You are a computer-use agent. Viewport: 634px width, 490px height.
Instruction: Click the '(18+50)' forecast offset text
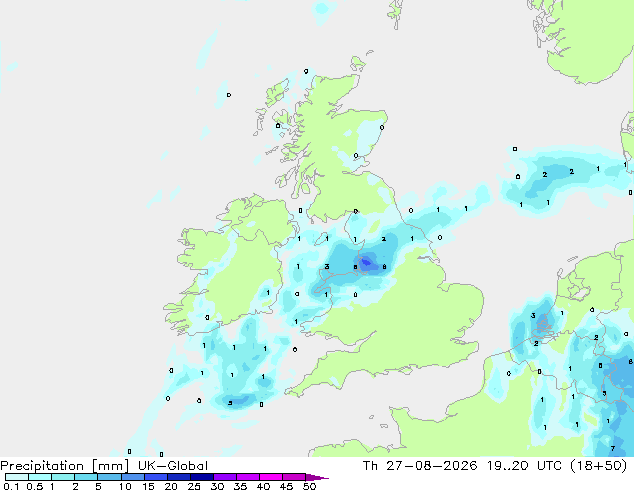click(x=598, y=466)
